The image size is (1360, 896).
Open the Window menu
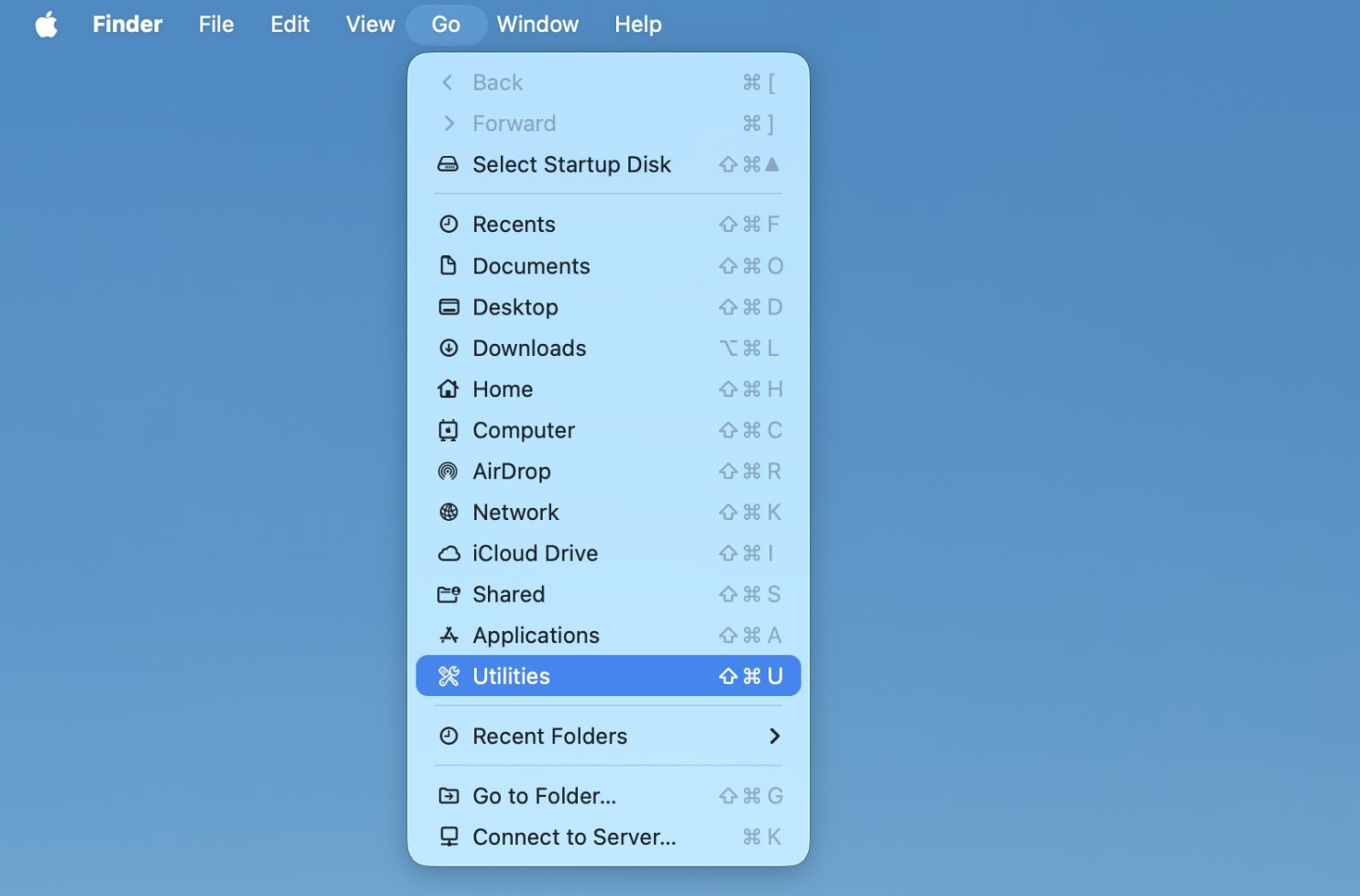(536, 24)
